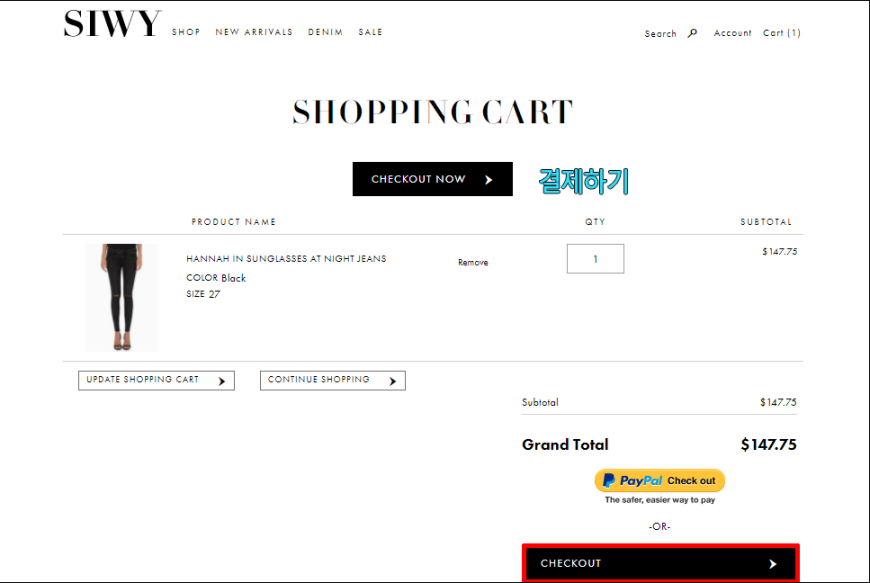Click the Grand Total amount $147.75
Screen dimensions: 870x583
(768, 445)
